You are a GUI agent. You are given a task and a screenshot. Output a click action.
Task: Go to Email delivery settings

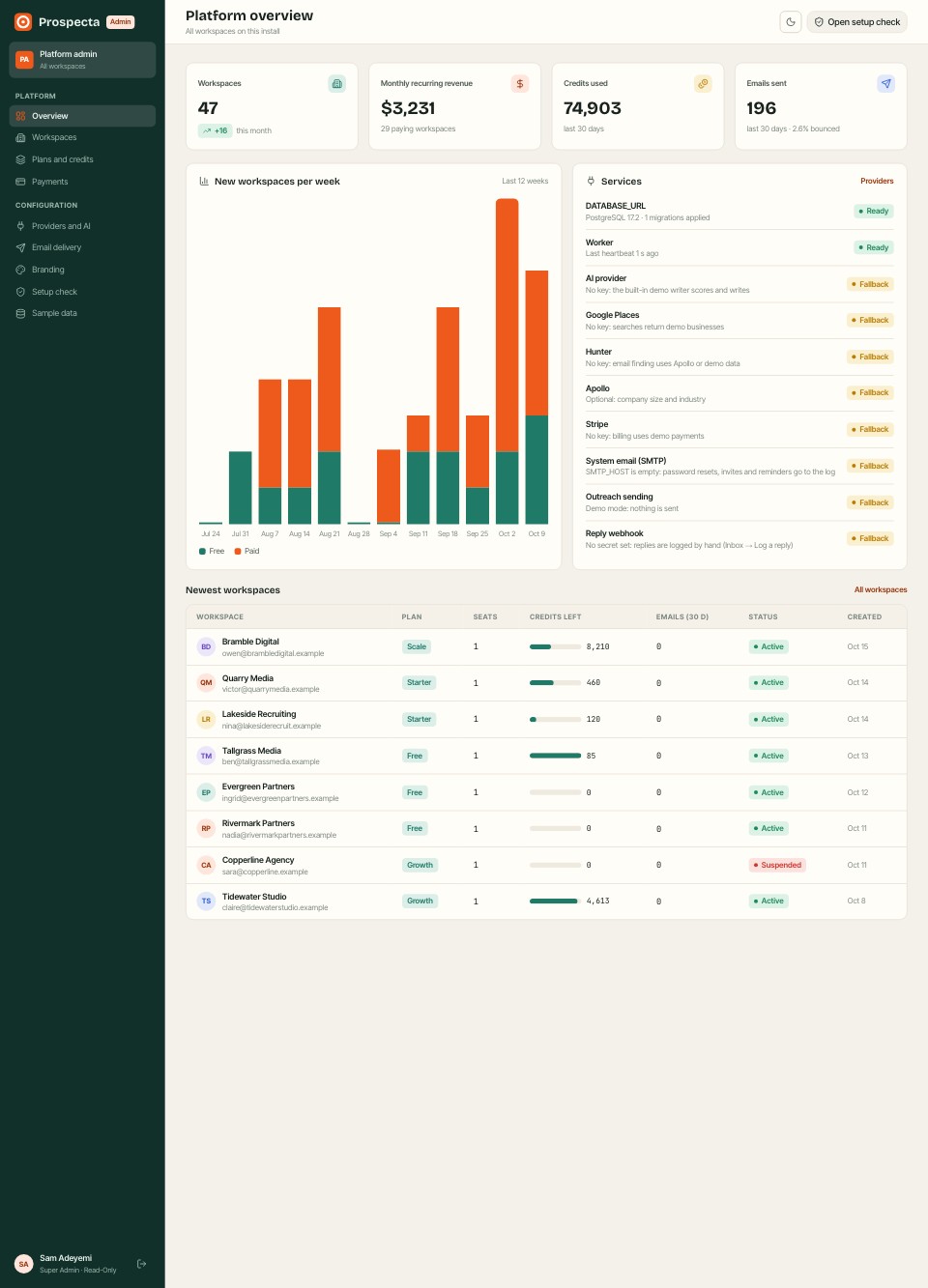[82, 247]
